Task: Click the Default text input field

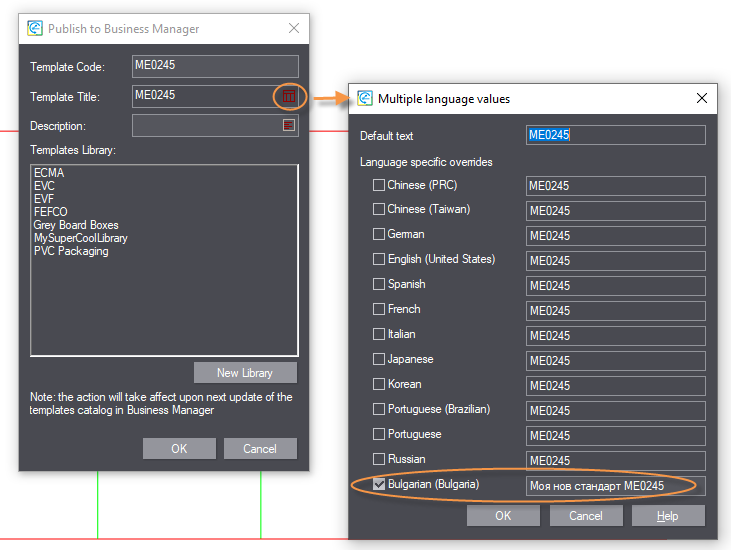Action: pyautogui.click(x=615, y=135)
